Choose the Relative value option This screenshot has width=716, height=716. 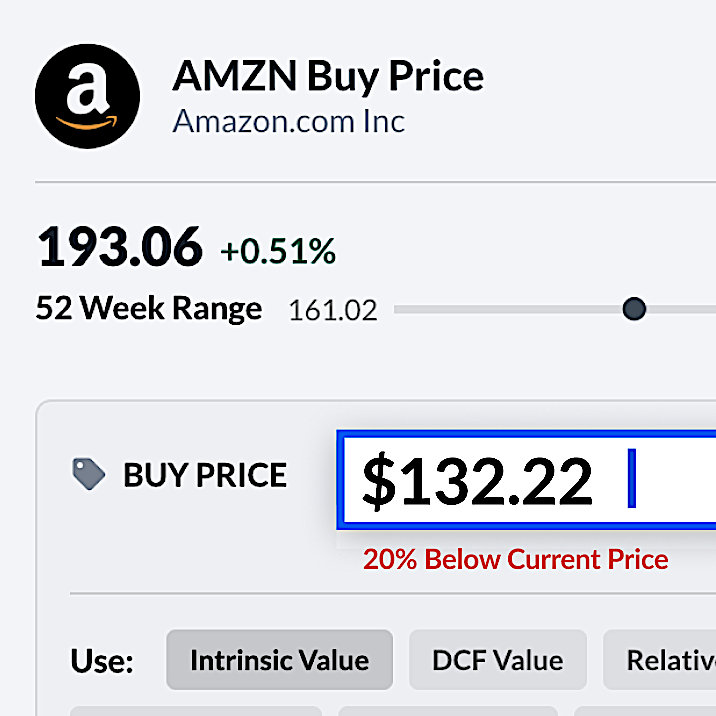tap(660, 660)
